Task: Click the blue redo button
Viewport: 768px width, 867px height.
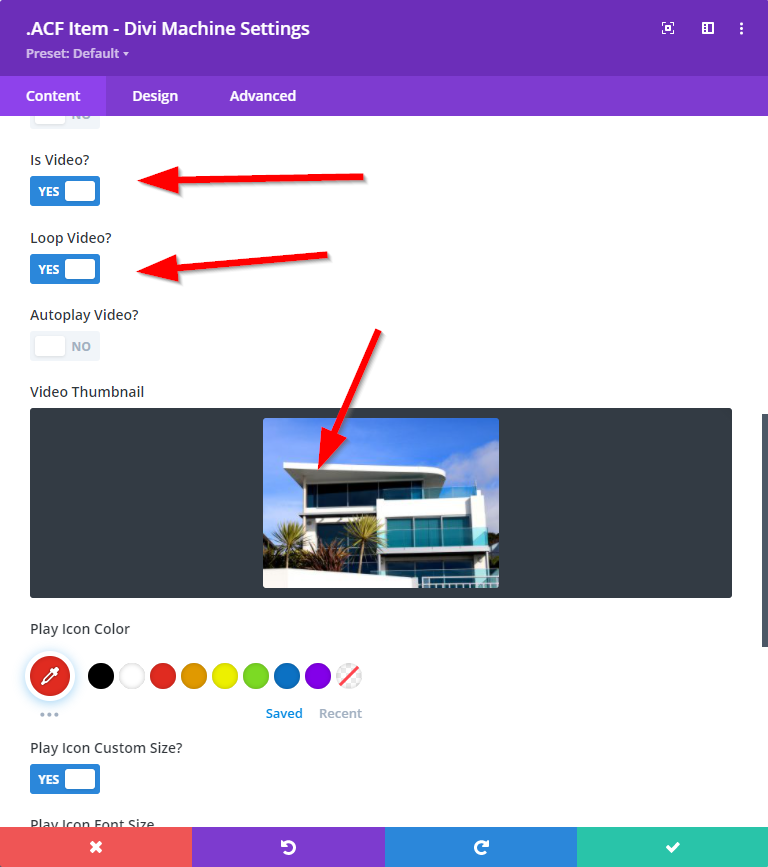Action: (480, 847)
